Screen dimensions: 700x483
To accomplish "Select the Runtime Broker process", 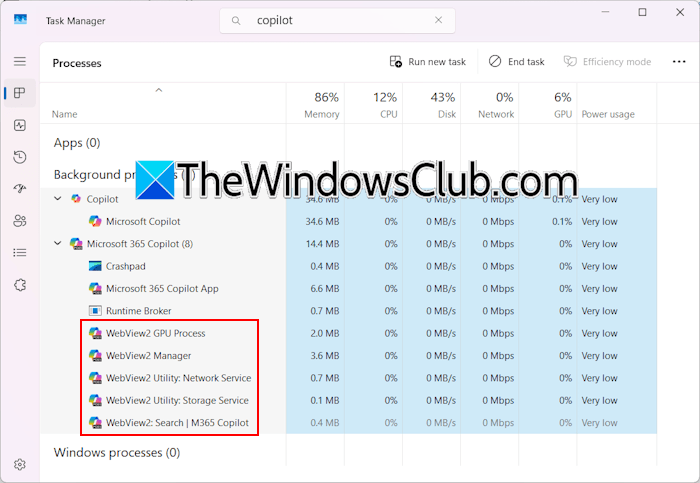I will (x=348, y=311).
